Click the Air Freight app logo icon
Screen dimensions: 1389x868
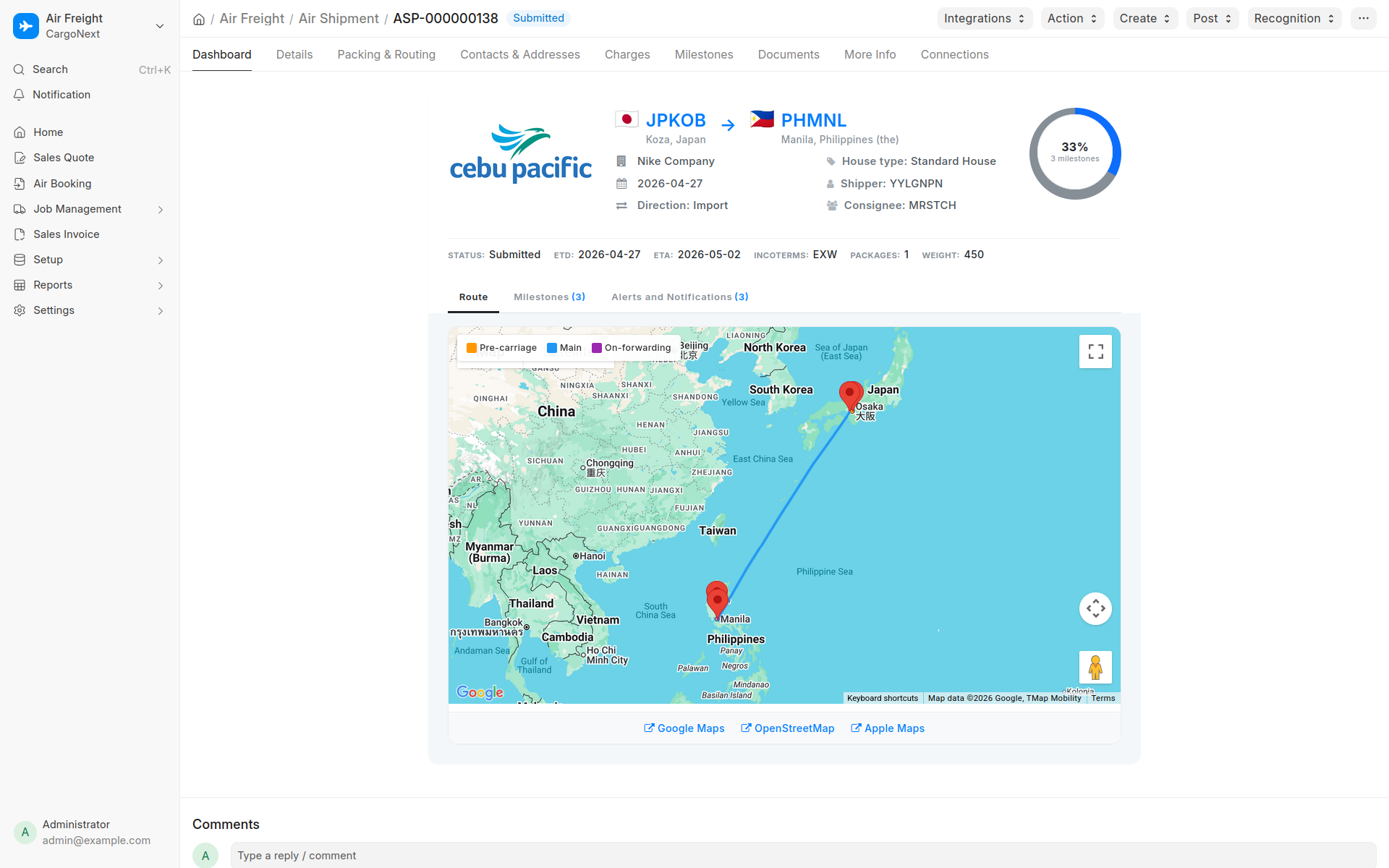[x=26, y=26]
